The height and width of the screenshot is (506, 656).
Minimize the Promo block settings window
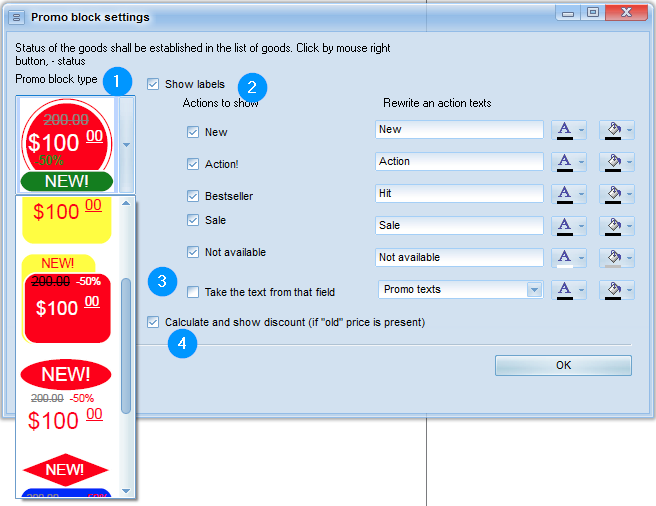pyautogui.click(x=568, y=13)
